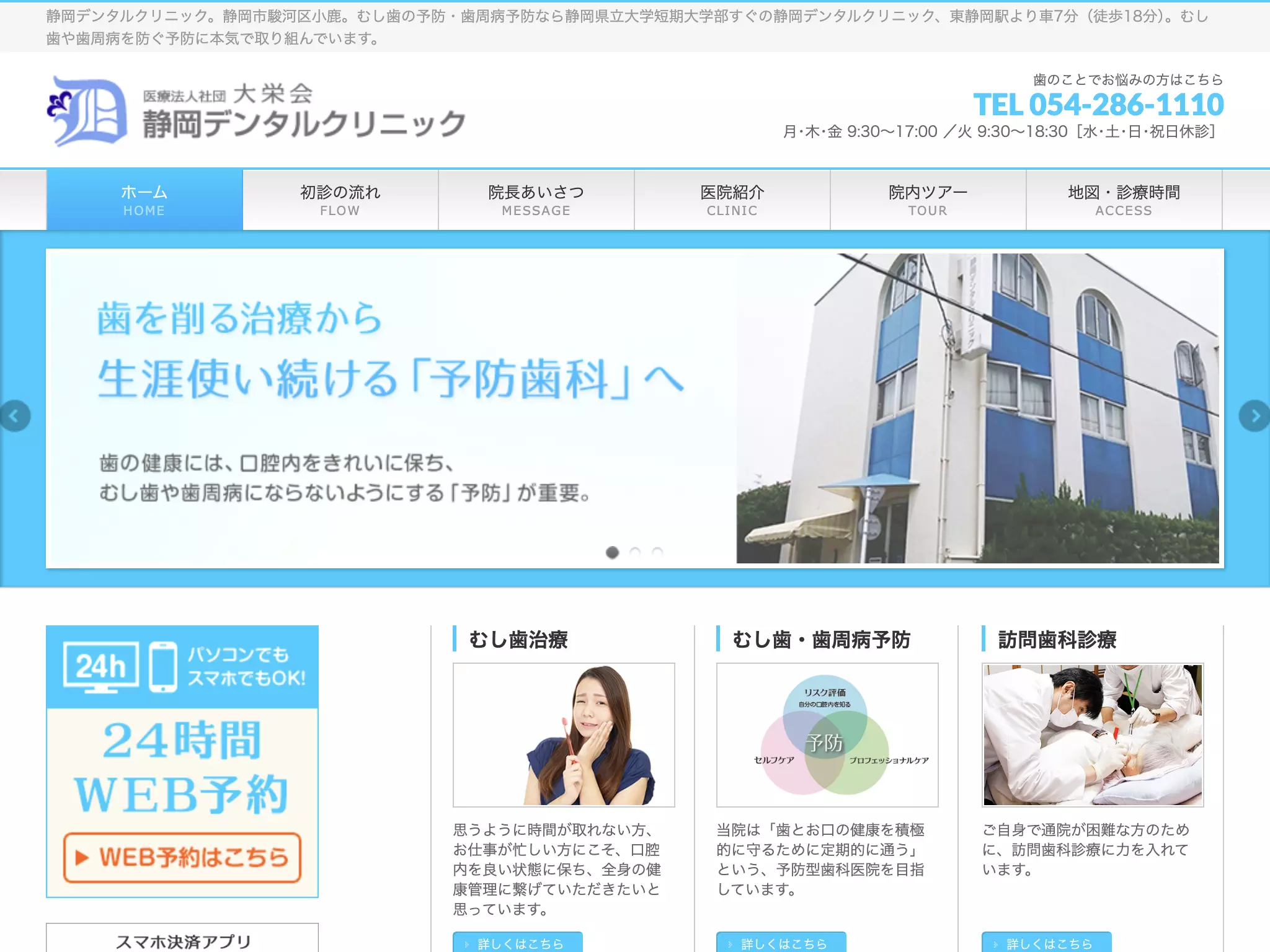Click the パソコンでもスマホでもOK! text
This screenshot has height=952, width=1270.
click(x=247, y=666)
